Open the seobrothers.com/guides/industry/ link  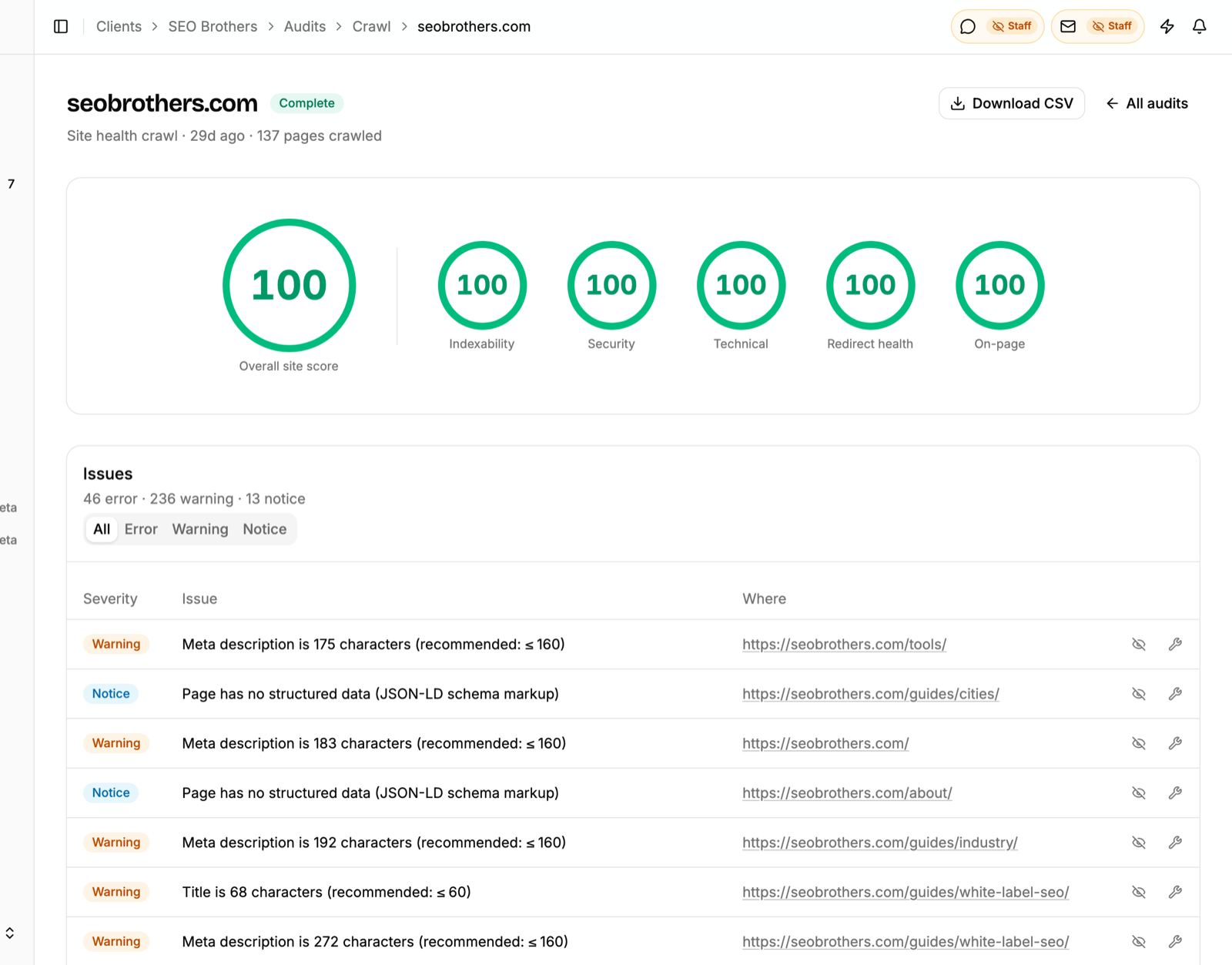[880, 843]
